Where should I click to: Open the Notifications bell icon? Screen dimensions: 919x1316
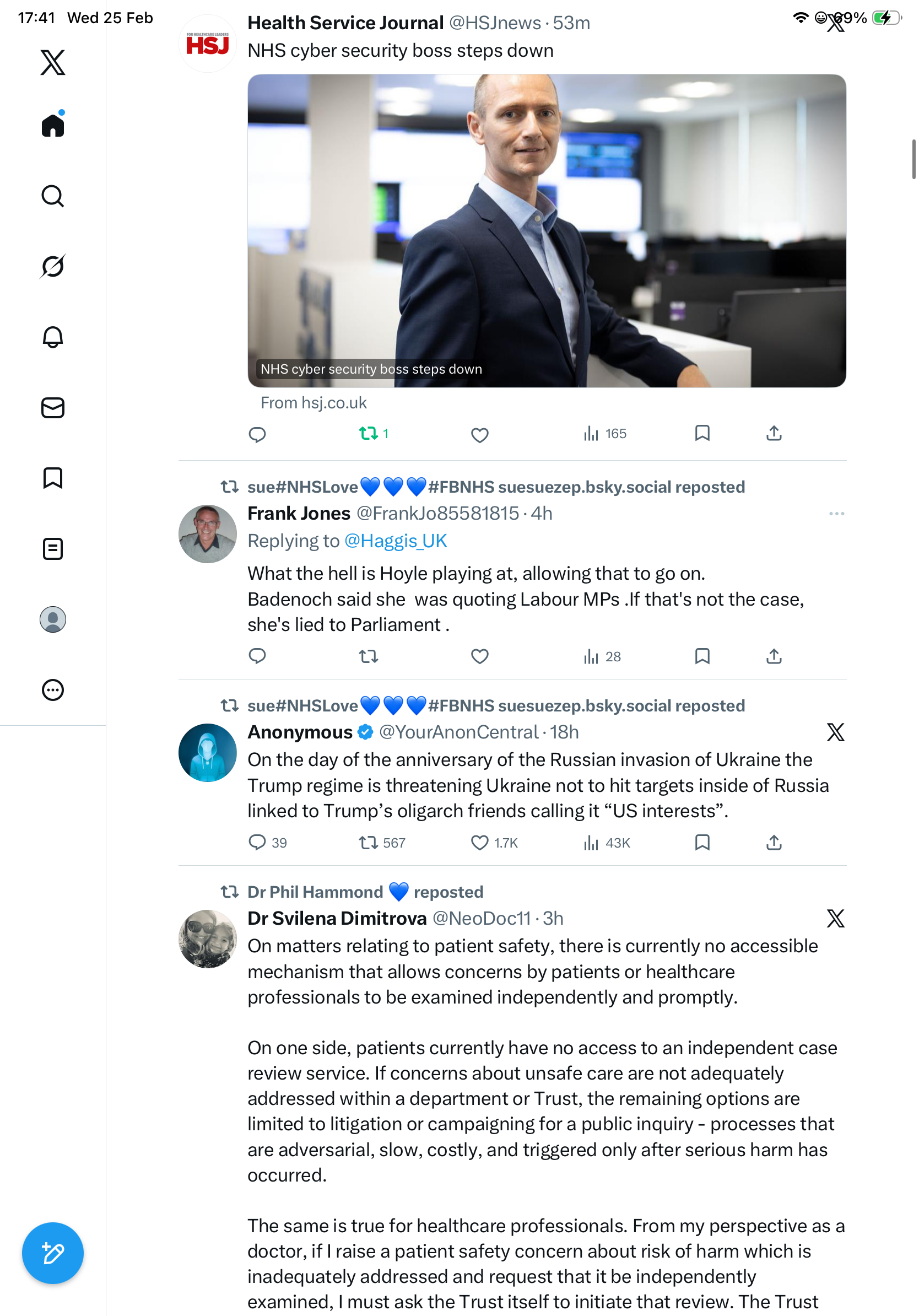point(53,337)
